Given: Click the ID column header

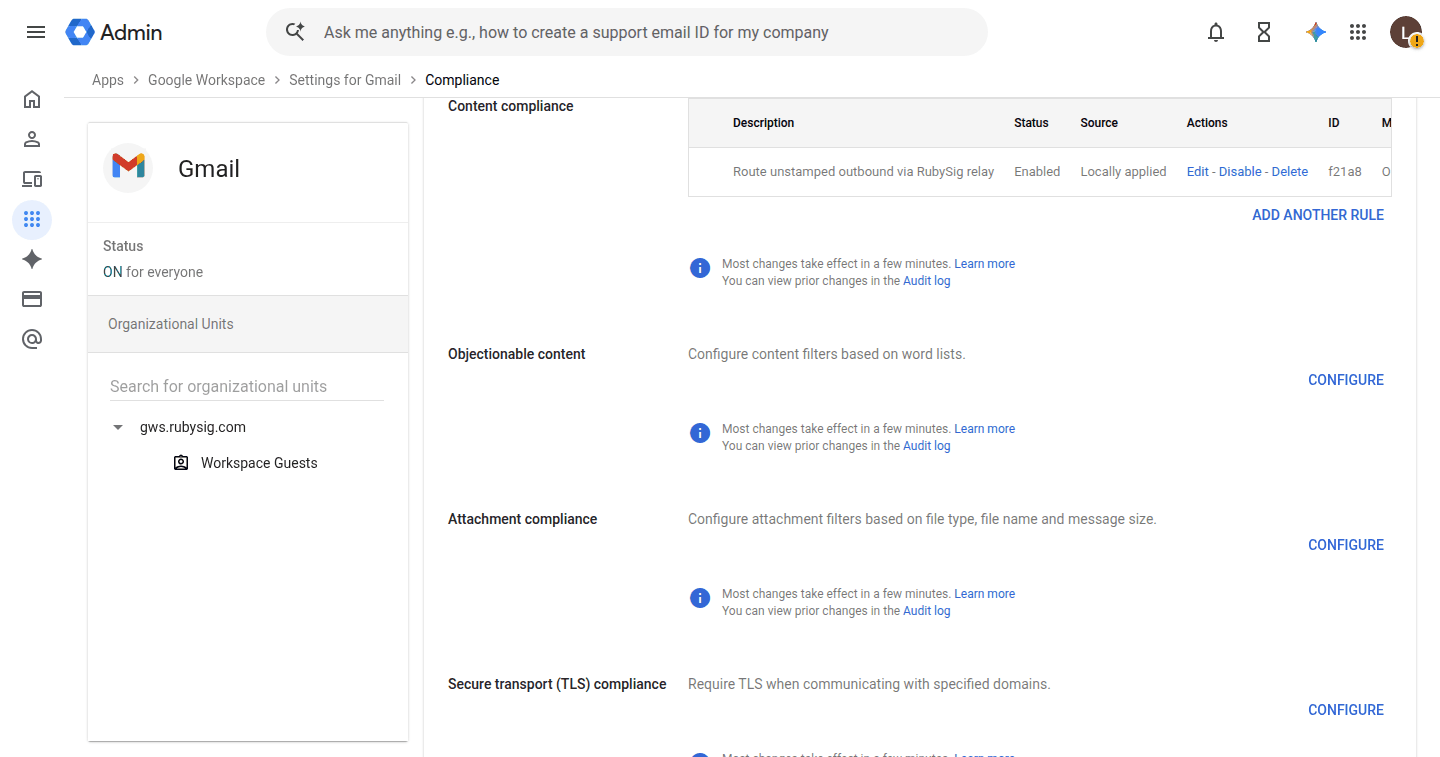Looking at the screenshot, I should click(x=1334, y=123).
